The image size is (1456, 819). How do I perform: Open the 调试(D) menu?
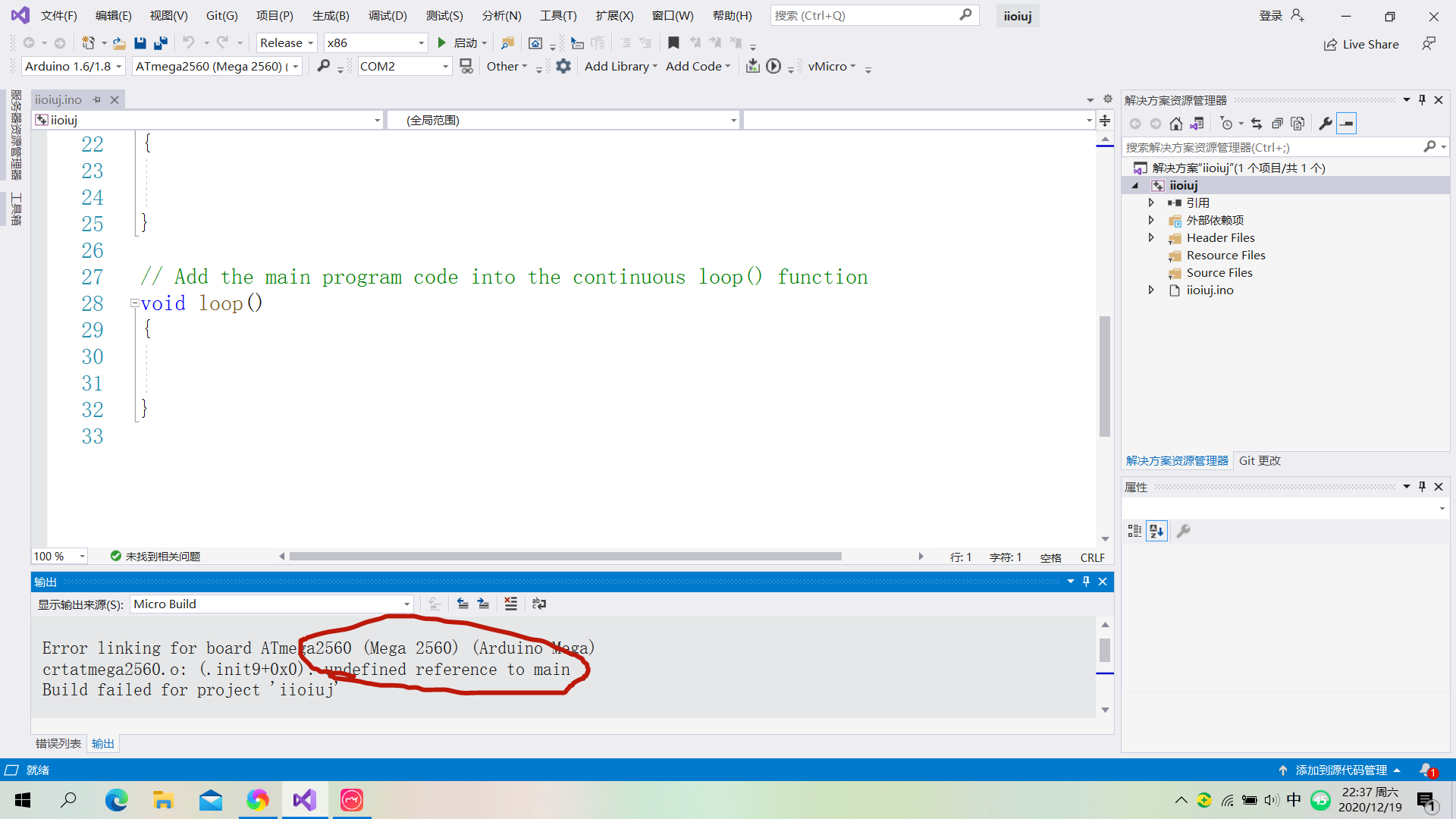coord(387,15)
